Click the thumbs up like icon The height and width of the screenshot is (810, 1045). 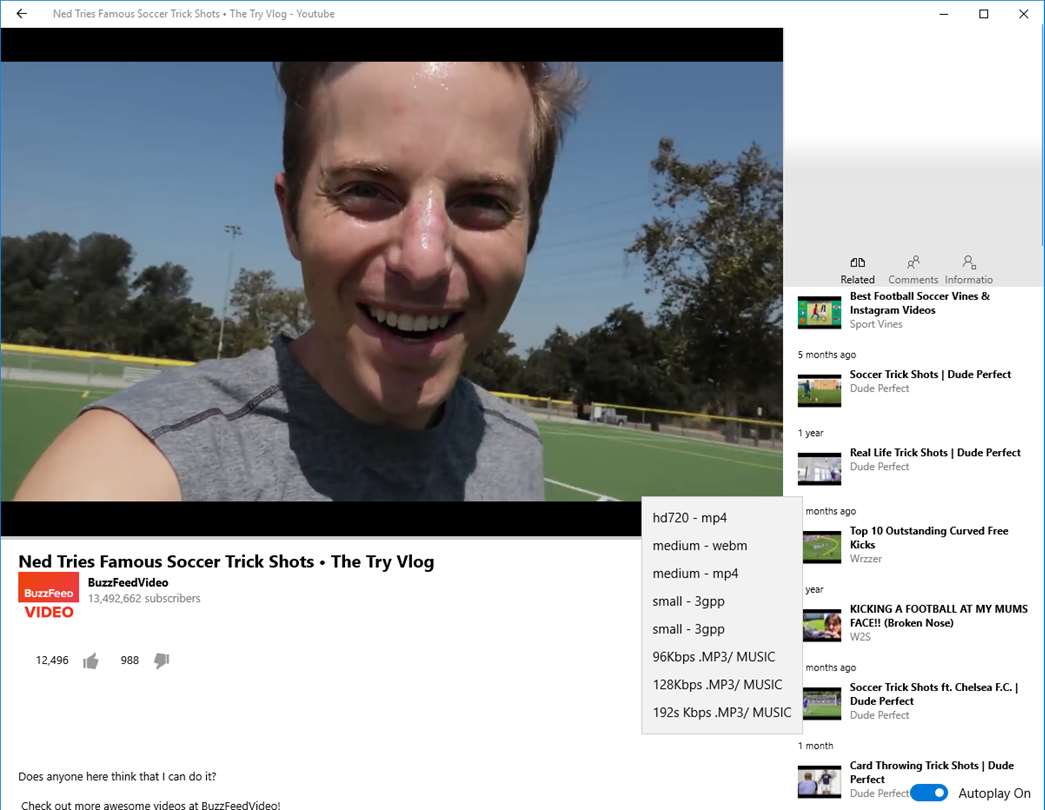91,661
